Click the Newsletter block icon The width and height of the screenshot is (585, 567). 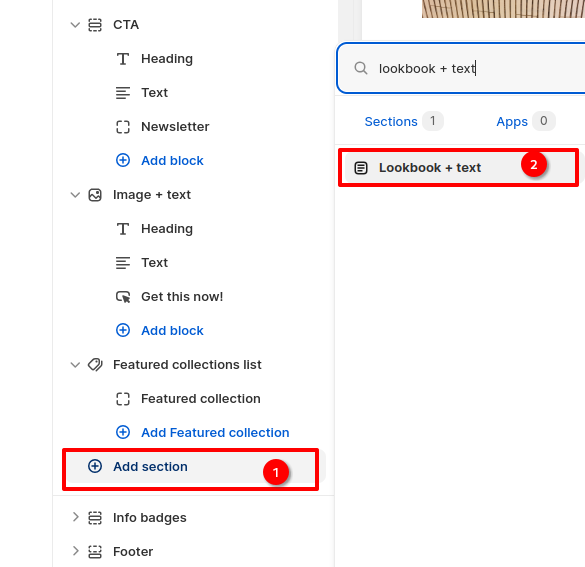pyautogui.click(x=123, y=127)
